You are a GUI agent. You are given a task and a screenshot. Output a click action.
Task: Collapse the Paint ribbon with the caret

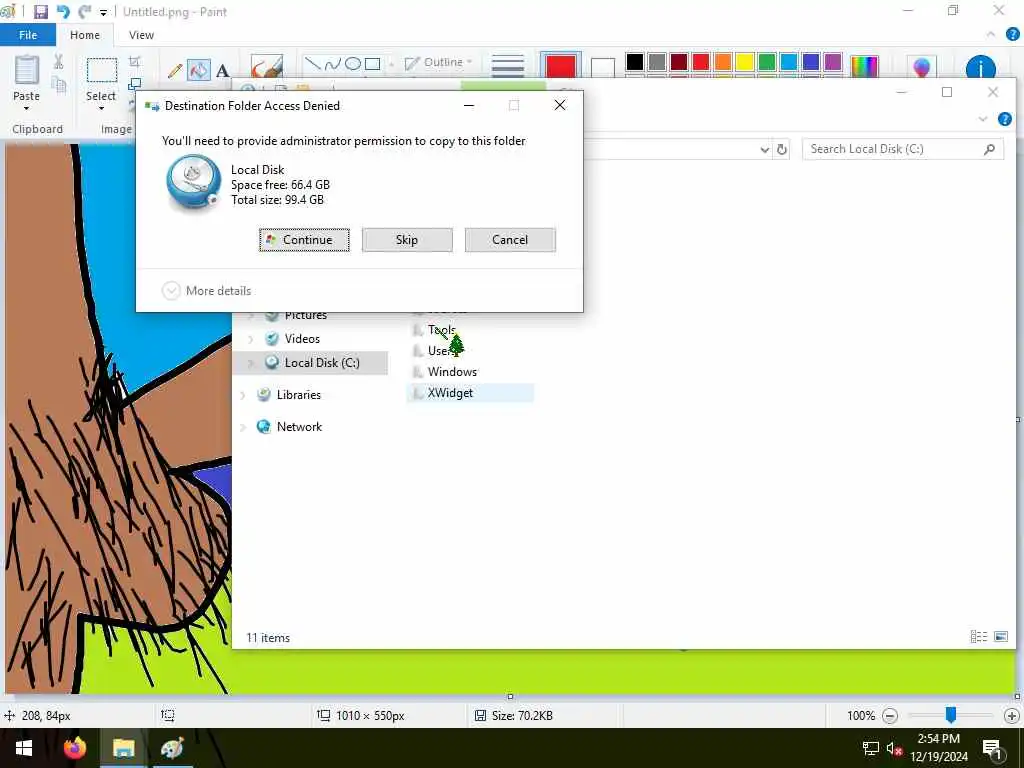tap(991, 35)
